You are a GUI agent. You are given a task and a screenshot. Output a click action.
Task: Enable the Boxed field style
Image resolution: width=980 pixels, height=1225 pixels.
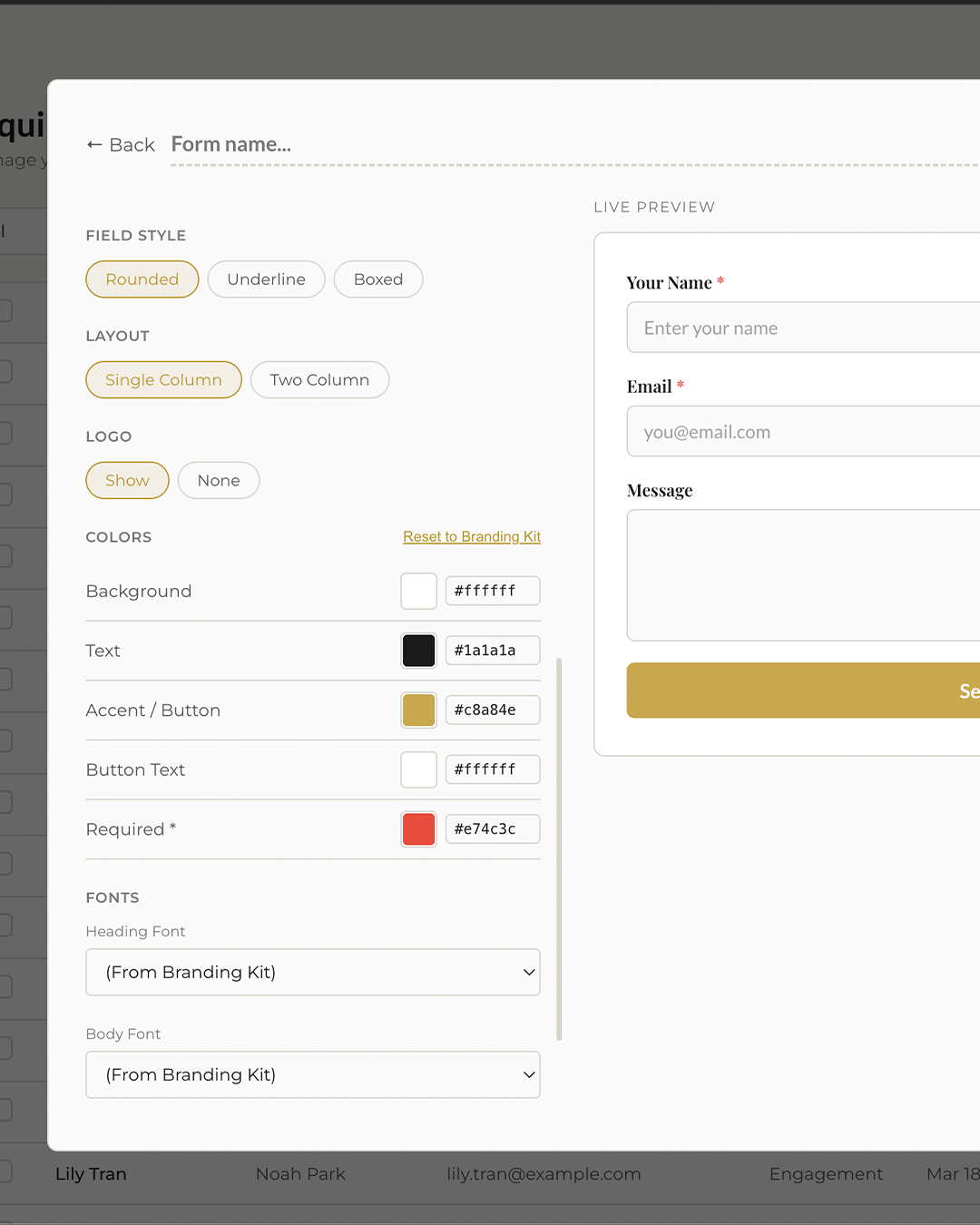[378, 279]
